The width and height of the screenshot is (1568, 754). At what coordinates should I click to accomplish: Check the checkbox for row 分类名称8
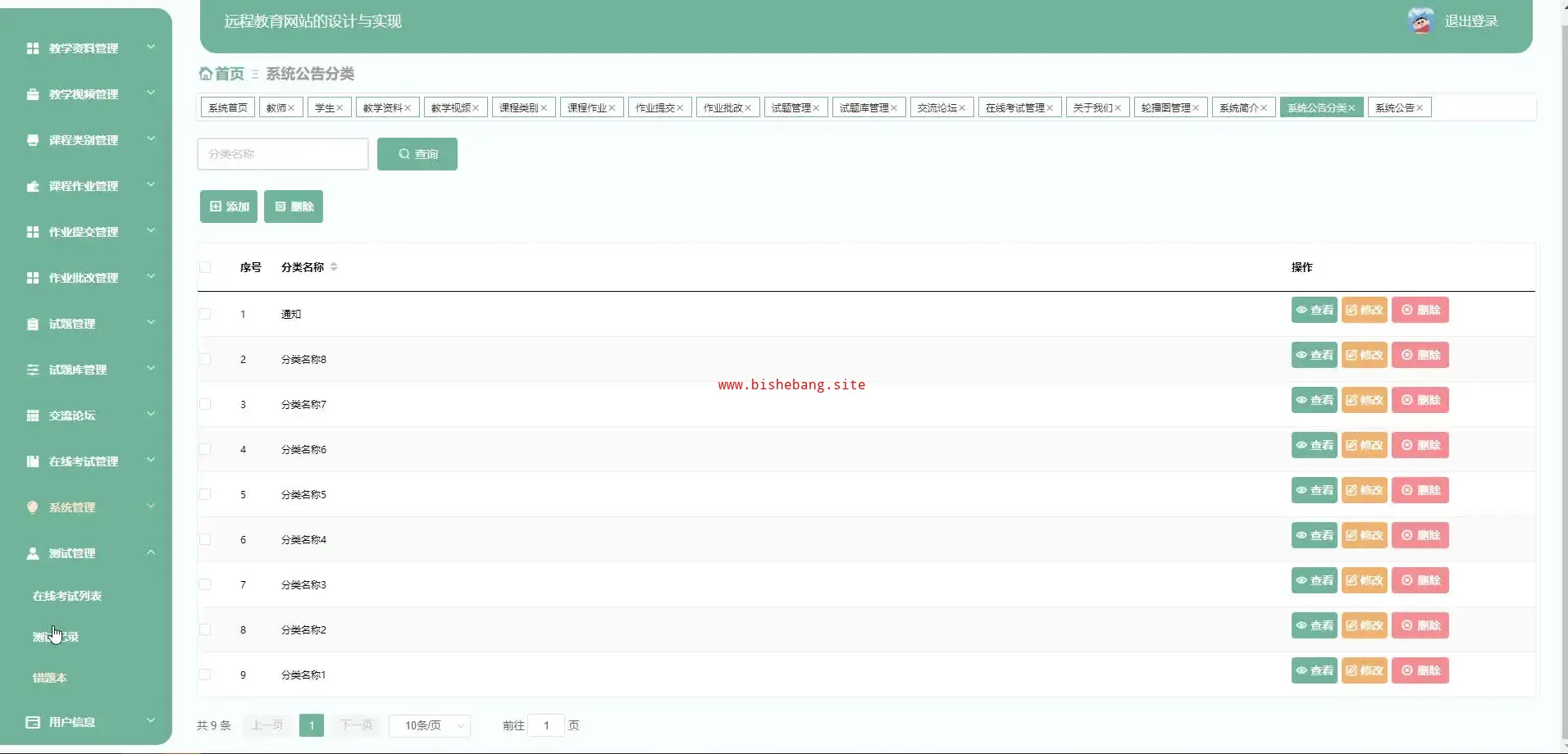pos(205,359)
